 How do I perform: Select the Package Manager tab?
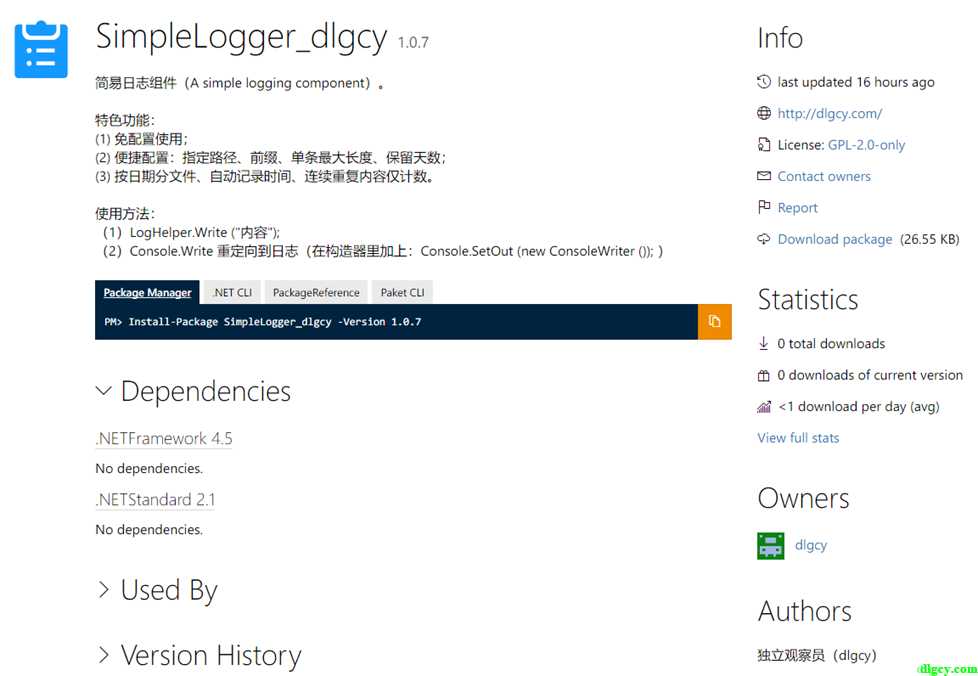coord(147,292)
